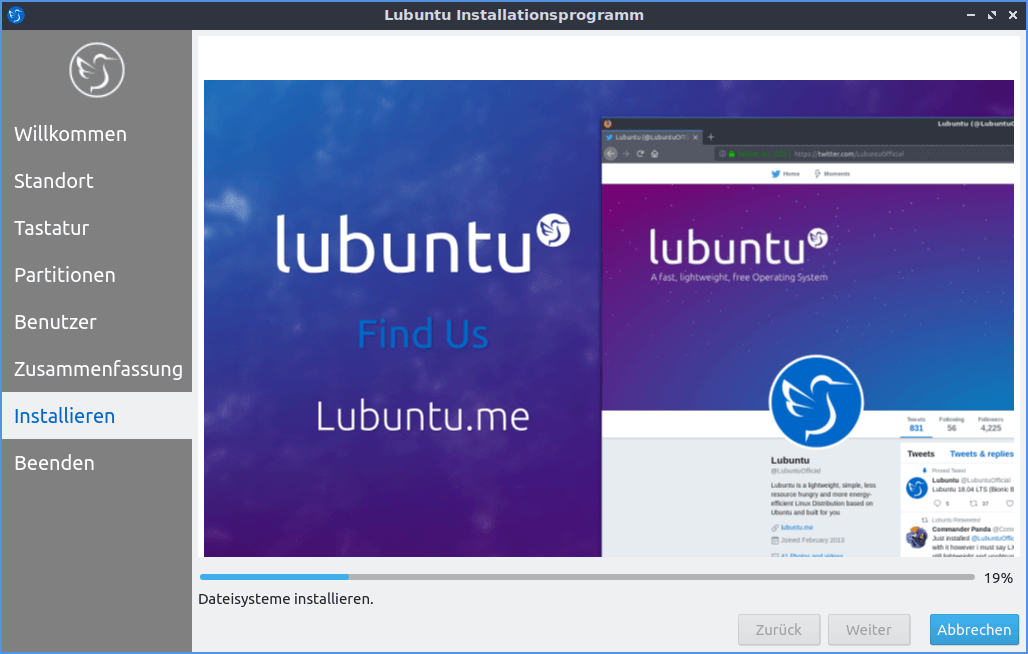This screenshot has width=1028, height=654.
Task: Click the white hummingbird emblem beside large lubuntu wordmark
Action: click(x=553, y=230)
